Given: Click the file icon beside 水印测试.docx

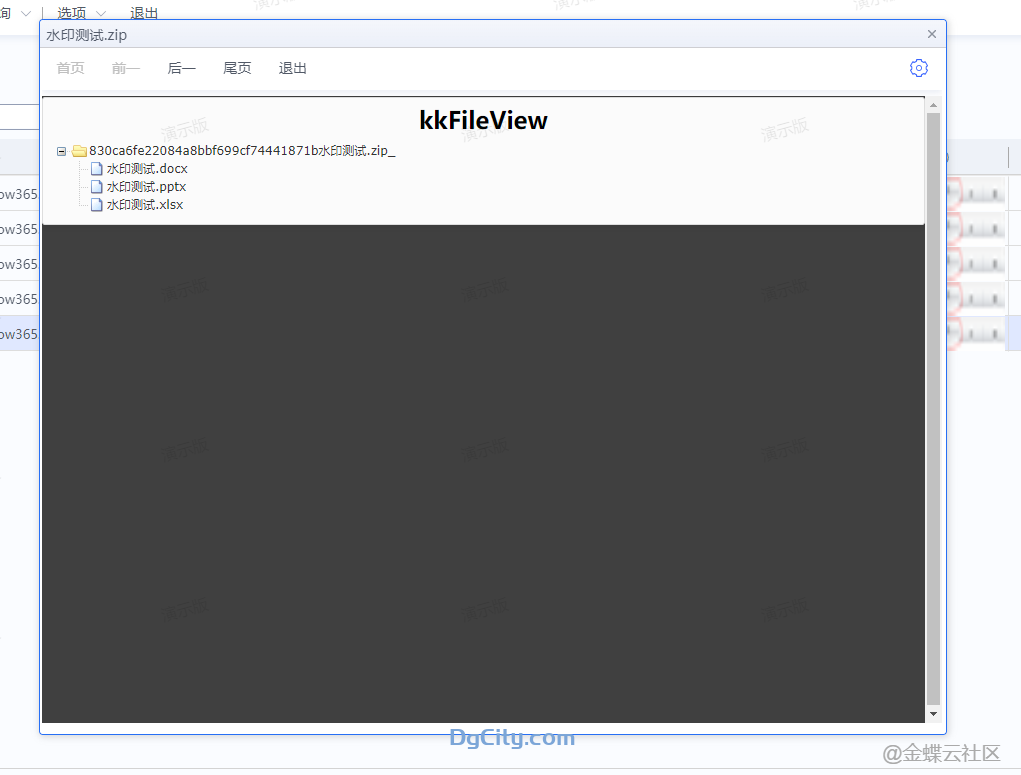Looking at the screenshot, I should (97, 169).
